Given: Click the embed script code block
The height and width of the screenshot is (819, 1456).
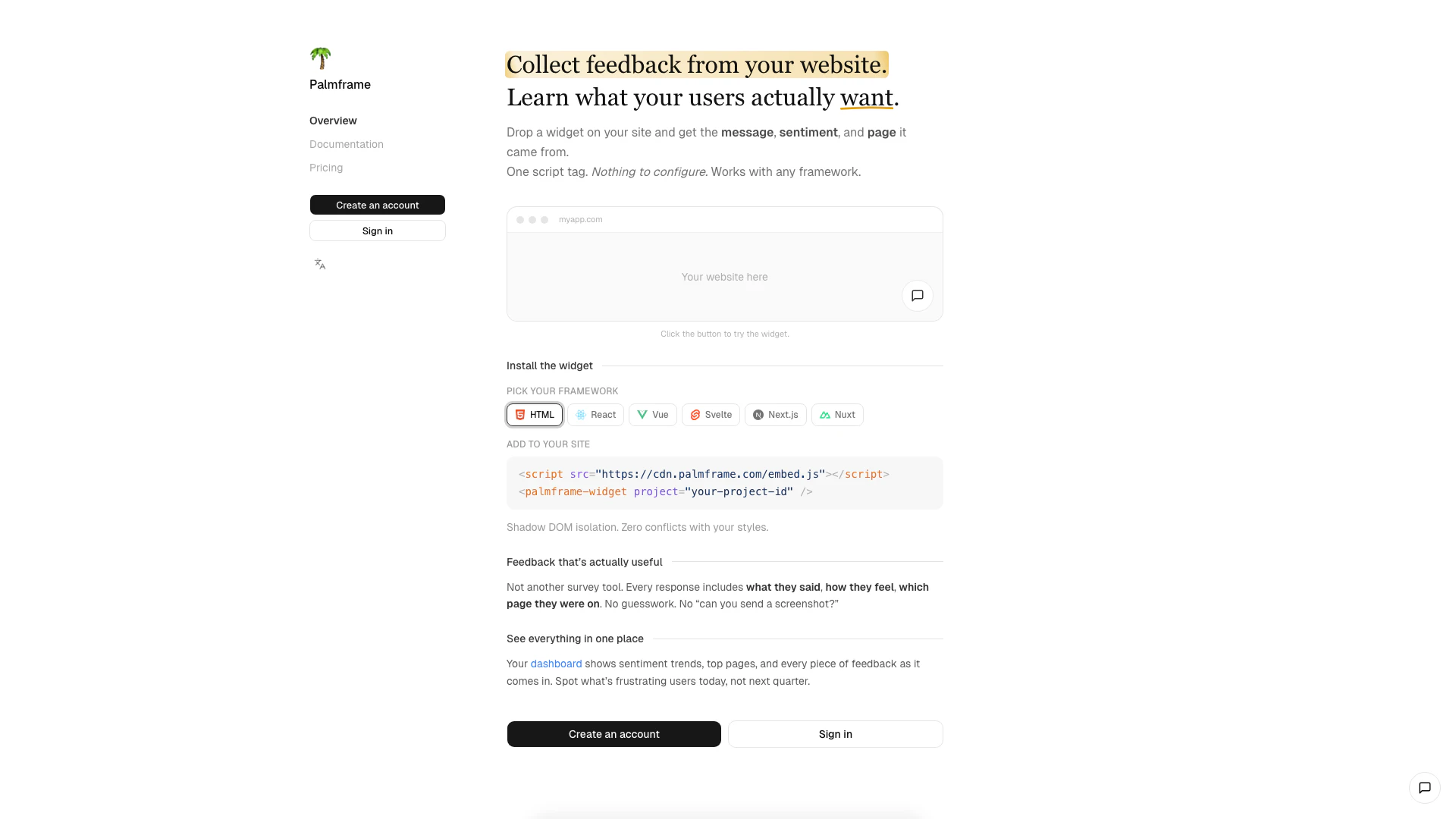Looking at the screenshot, I should point(724,483).
